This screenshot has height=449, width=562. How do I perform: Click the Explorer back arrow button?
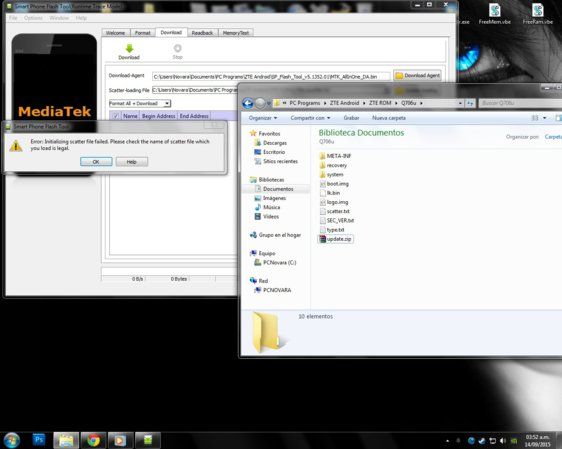click(248, 103)
